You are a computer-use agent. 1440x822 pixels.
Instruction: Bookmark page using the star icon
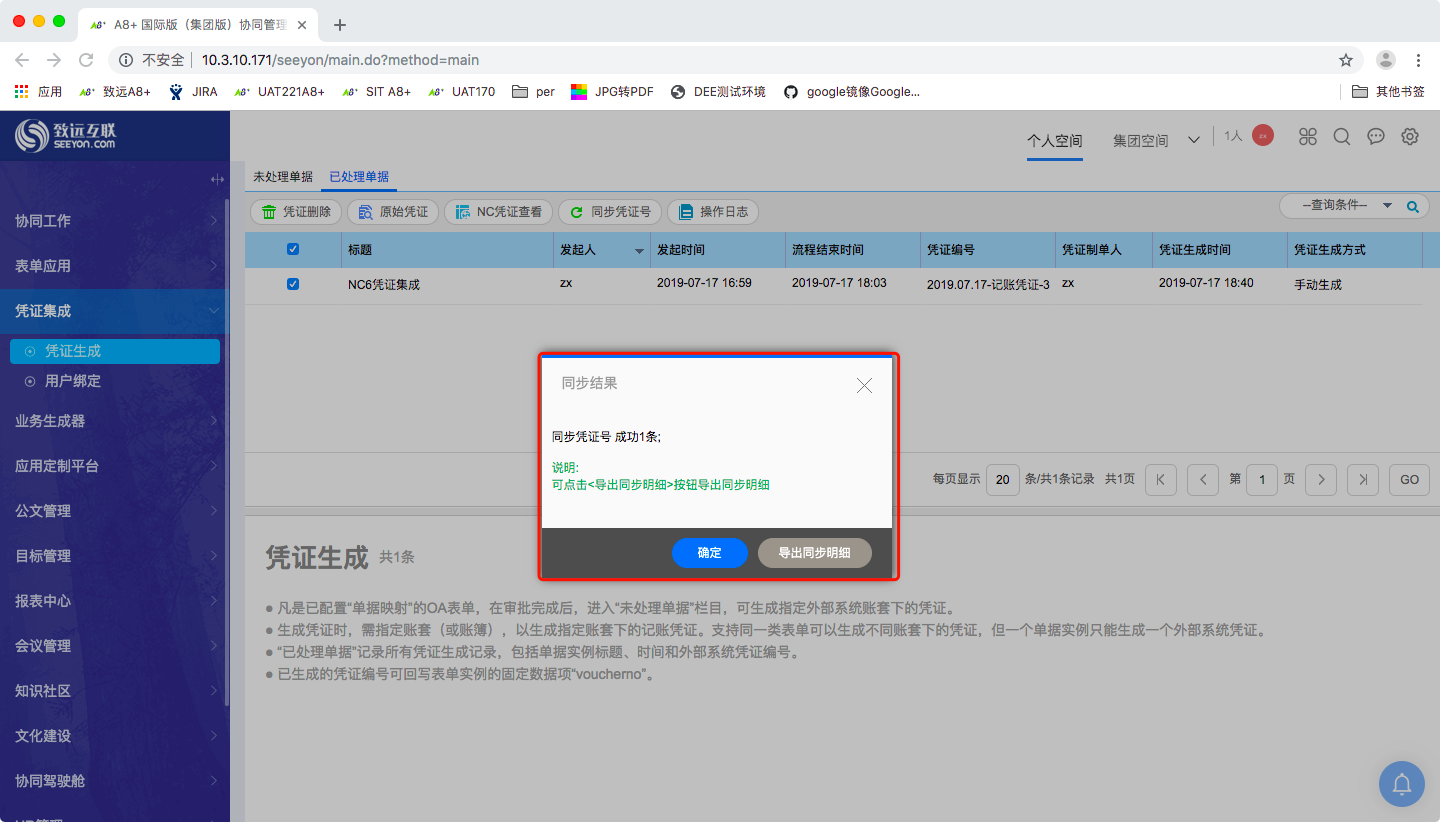[1346, 60]
